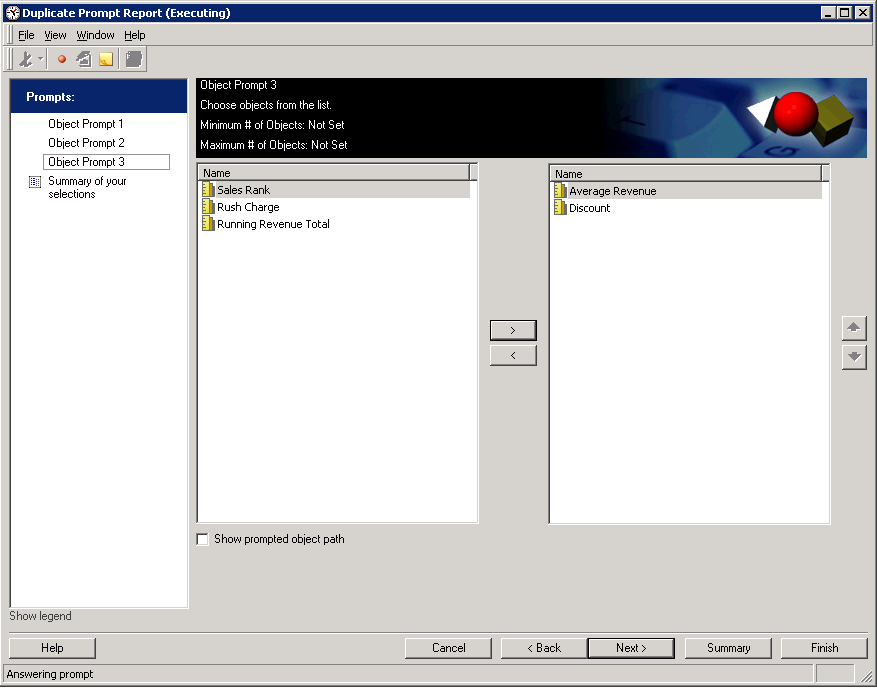Viewport: 877px width, 688px height.
Task: Open the File menu
Action: (x=25, y=34)
